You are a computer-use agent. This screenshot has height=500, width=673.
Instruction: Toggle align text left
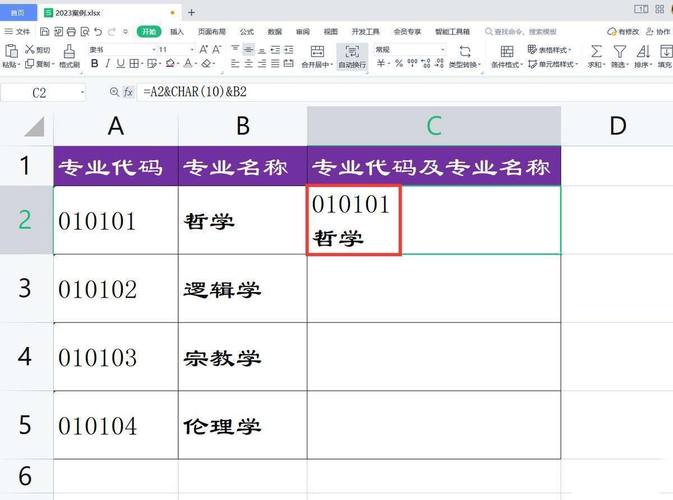pyautogui.click(x=235, y=64)
